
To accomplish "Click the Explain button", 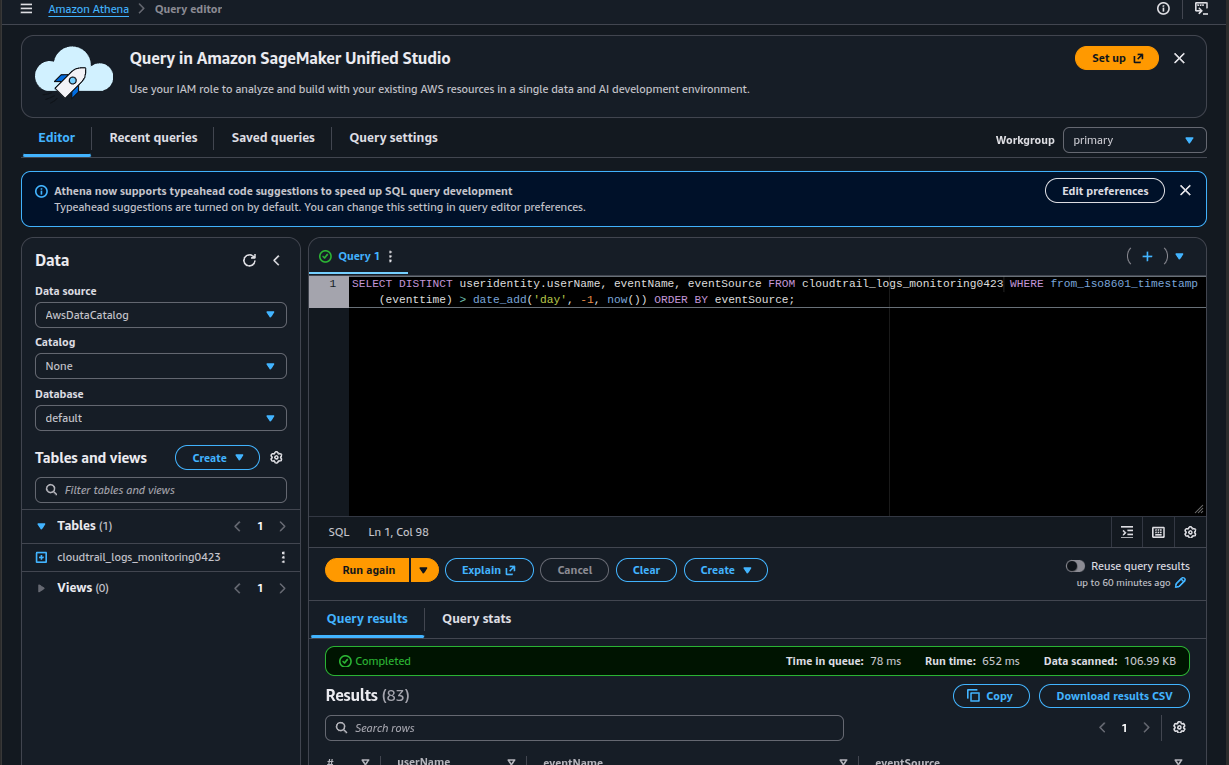I will [x=489, y=570].
